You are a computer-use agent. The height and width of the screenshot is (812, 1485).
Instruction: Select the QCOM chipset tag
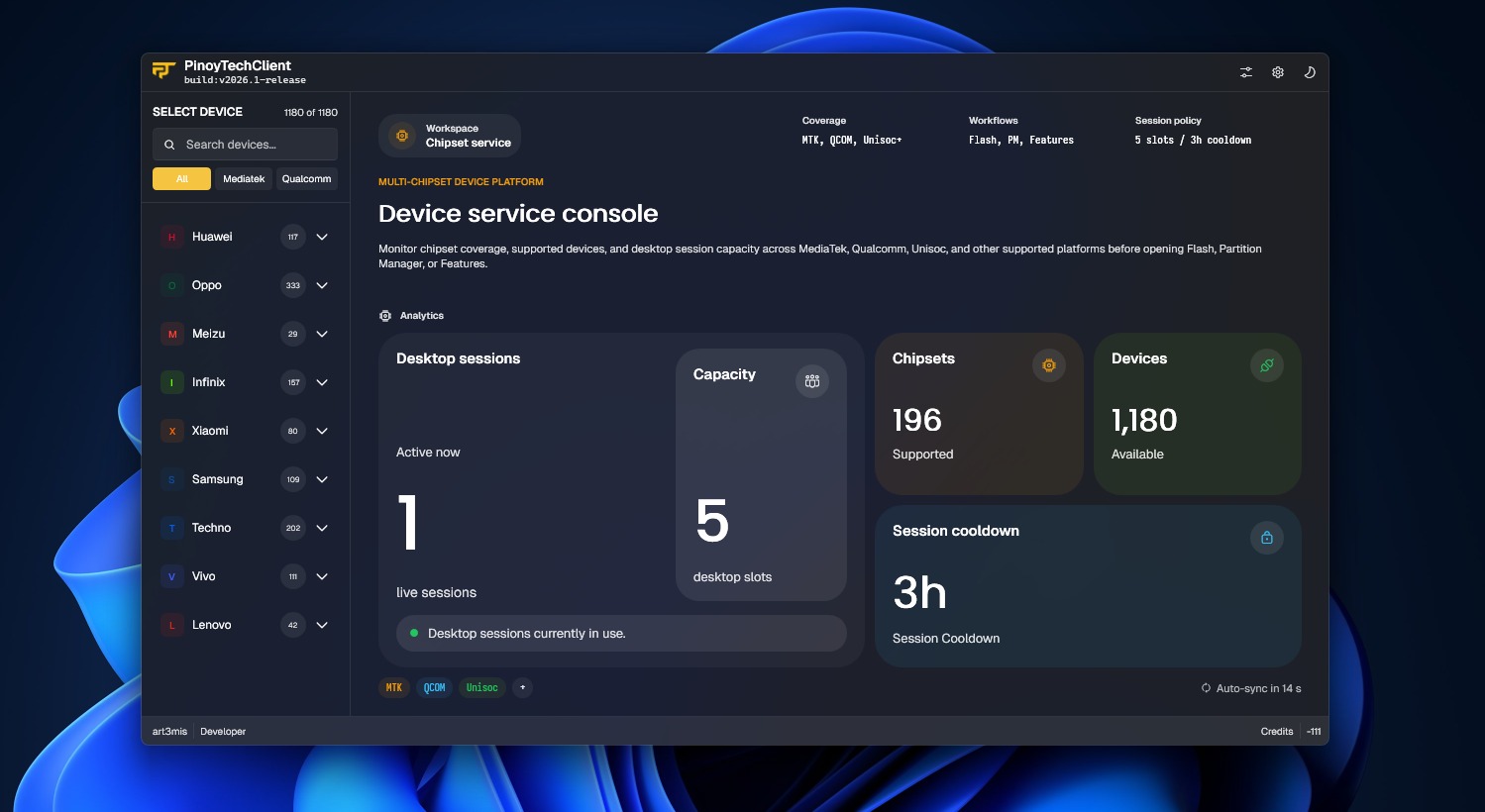click(x=434, y=687)
